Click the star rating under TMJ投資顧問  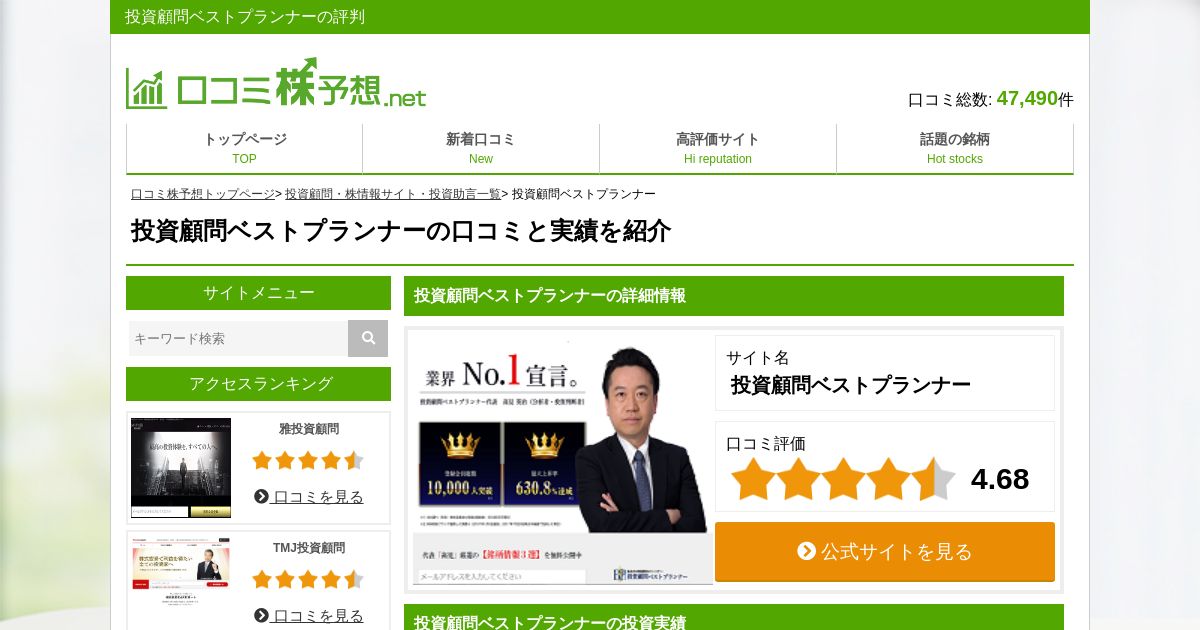[308, 579]
